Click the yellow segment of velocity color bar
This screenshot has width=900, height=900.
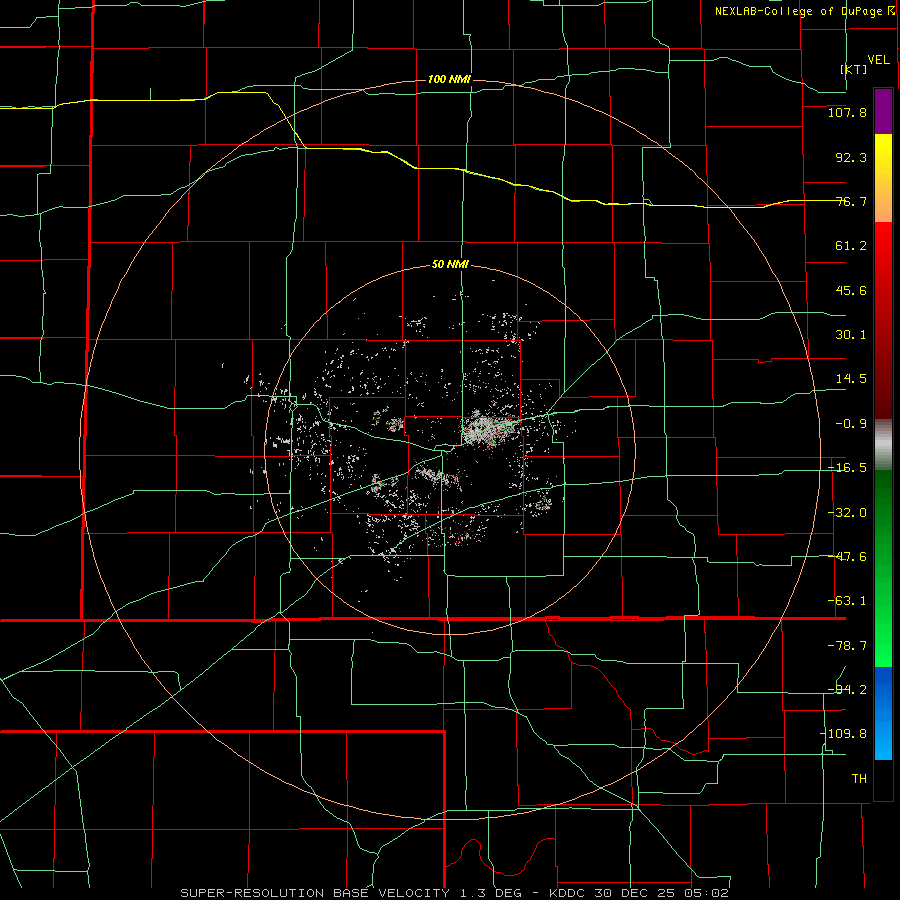tap(883, 178)
